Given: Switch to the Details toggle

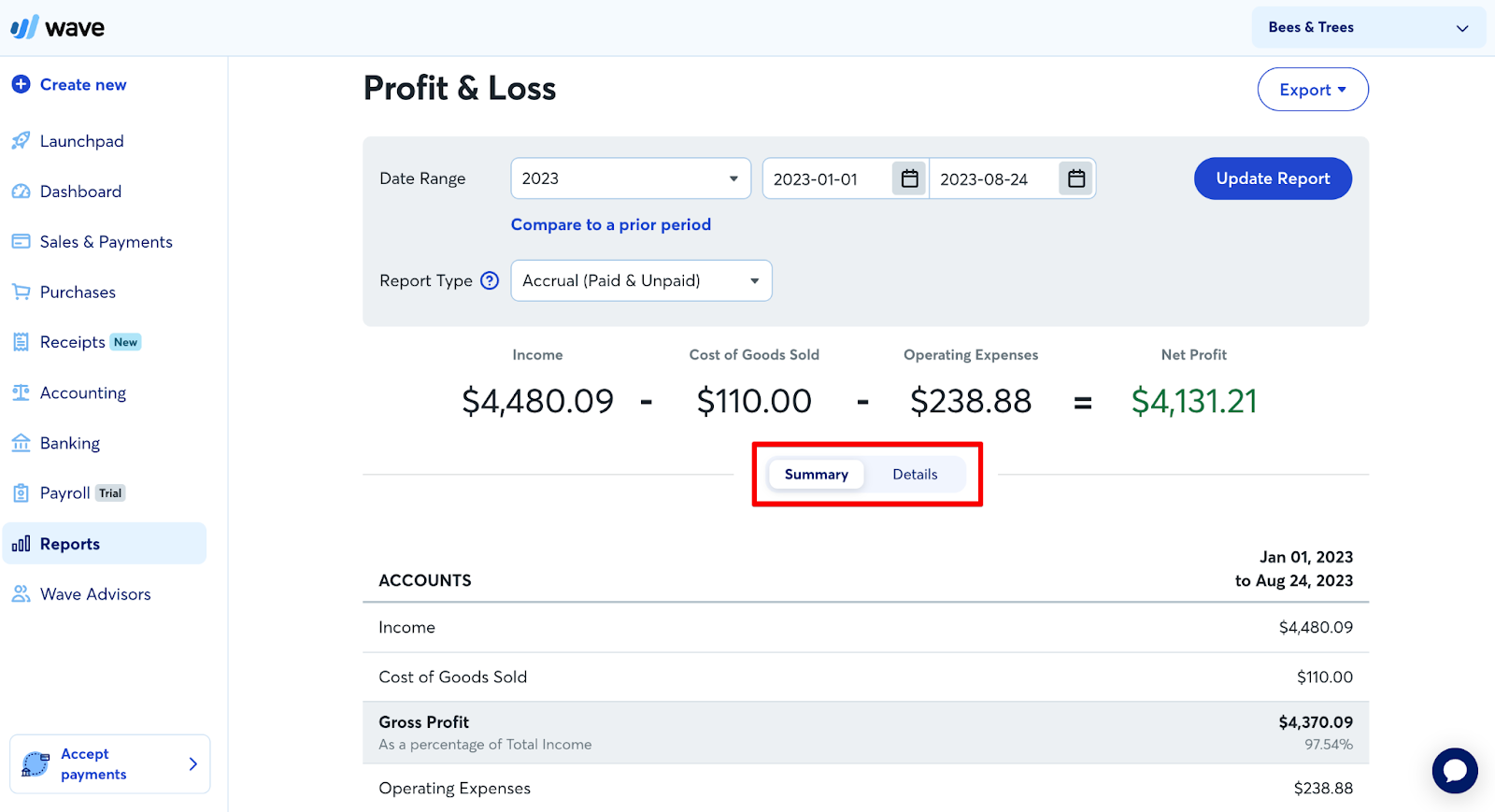Looking at the screenshot, I should click(x=914, y=474).
